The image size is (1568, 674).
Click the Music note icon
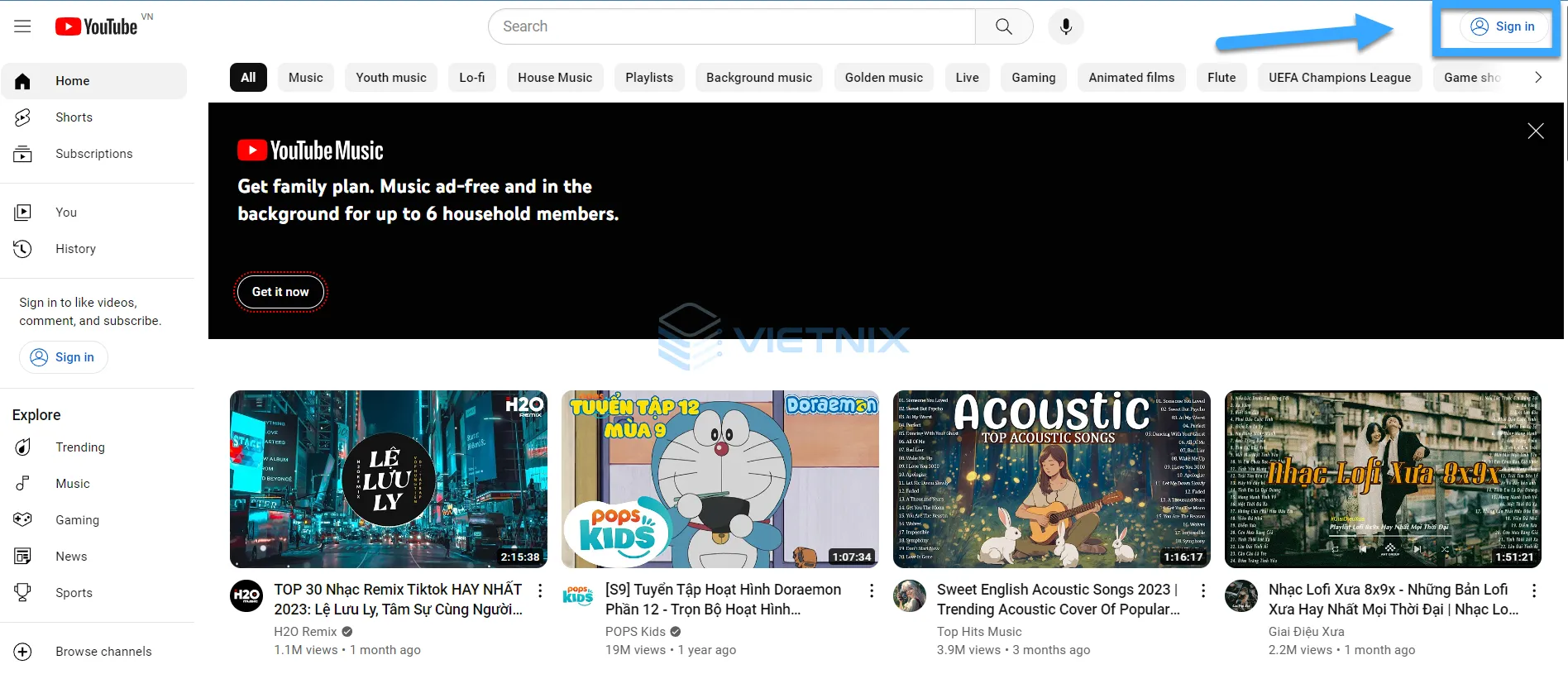[x=22, y=484]
